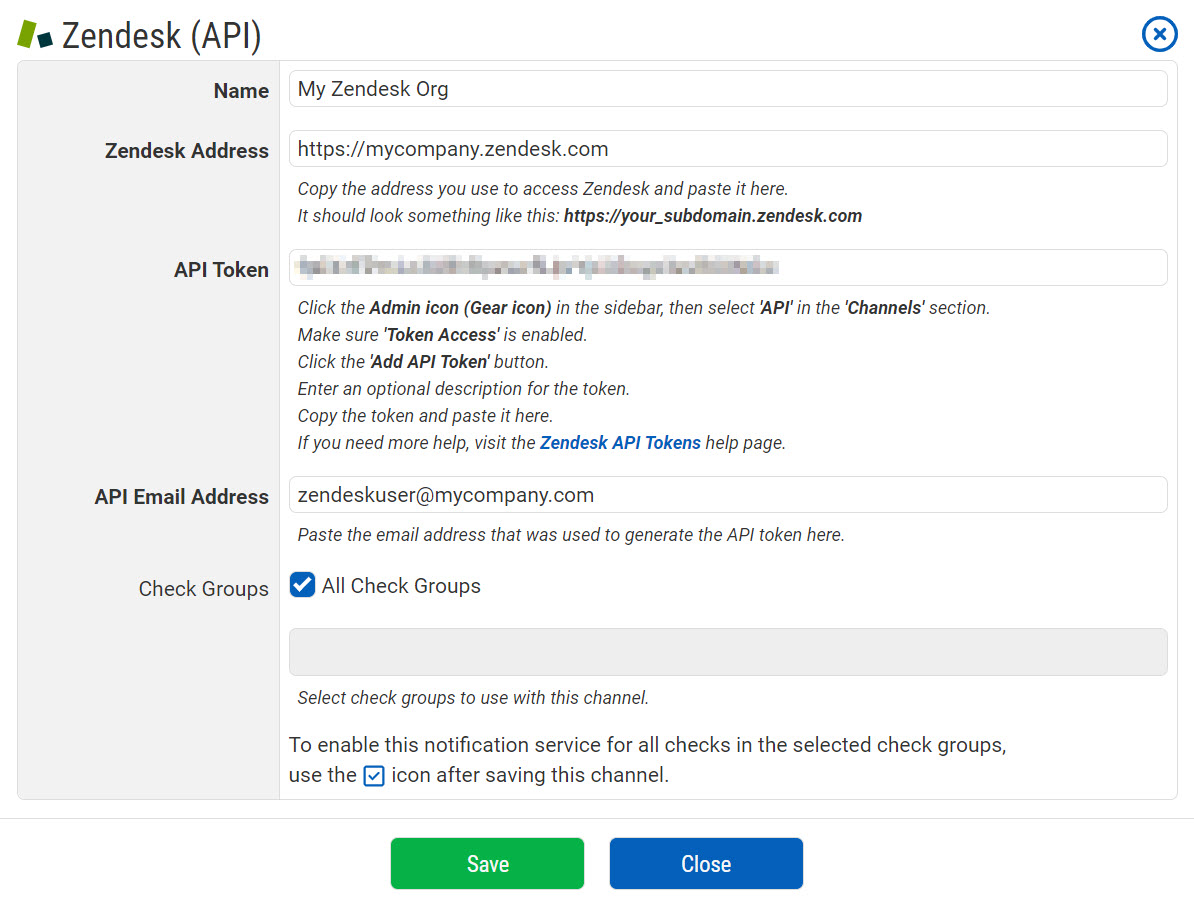Click the 'Select check groups' hint text

tap(473, 698)
